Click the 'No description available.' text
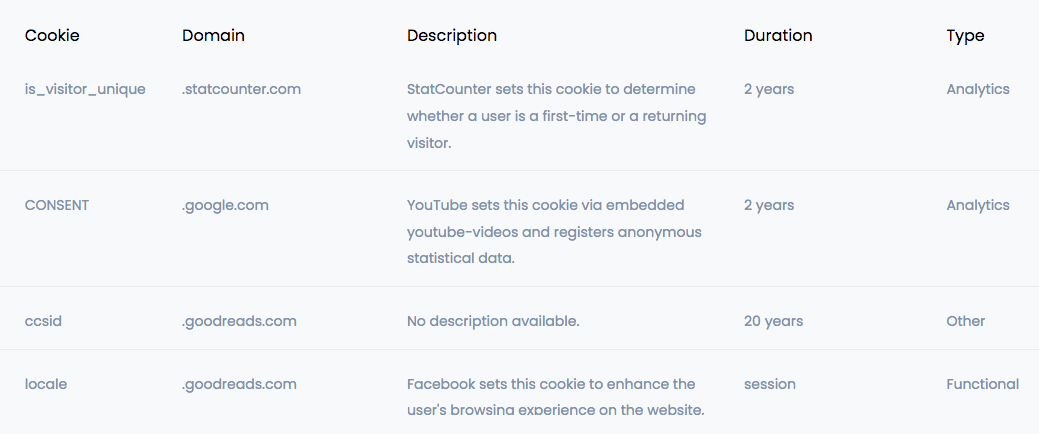The image size is (1039, 434). click(x=493, y=321)
